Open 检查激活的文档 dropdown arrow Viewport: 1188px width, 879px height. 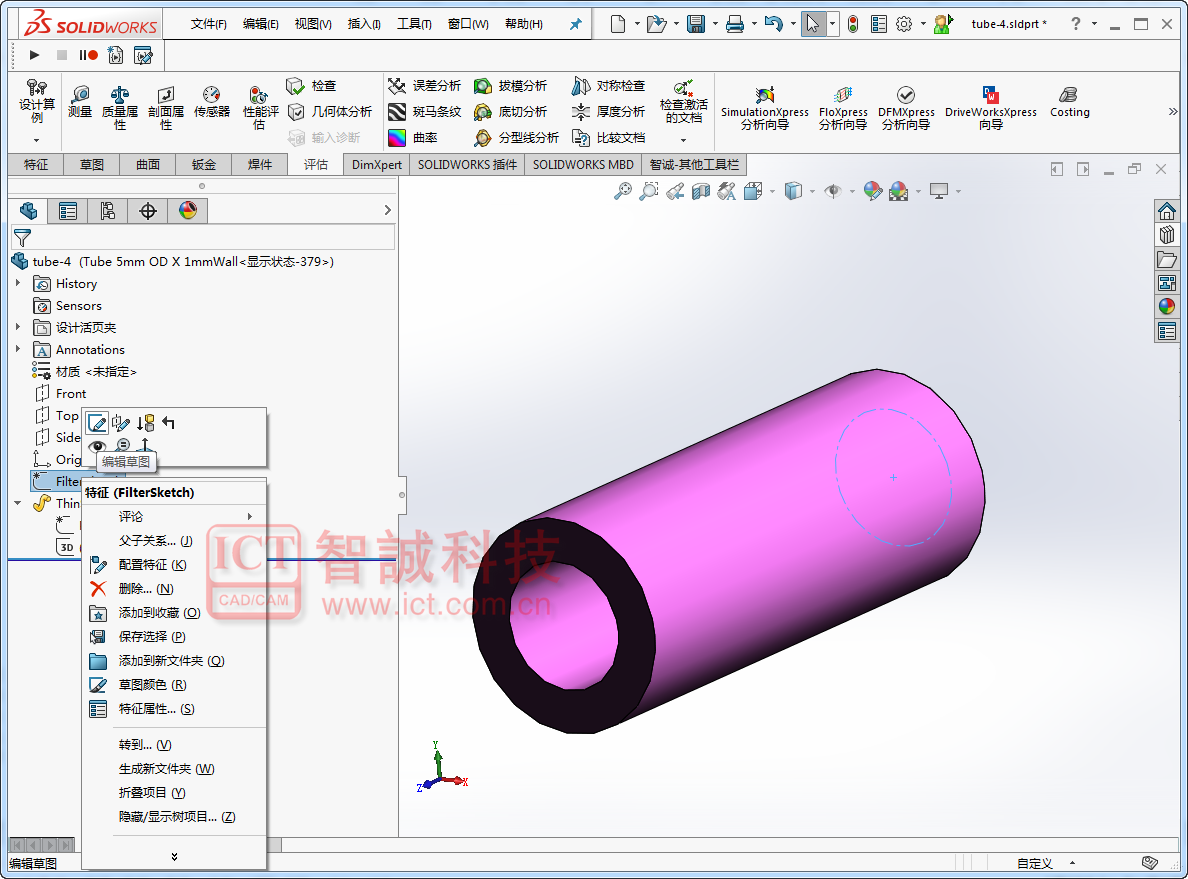pos(683,140)
